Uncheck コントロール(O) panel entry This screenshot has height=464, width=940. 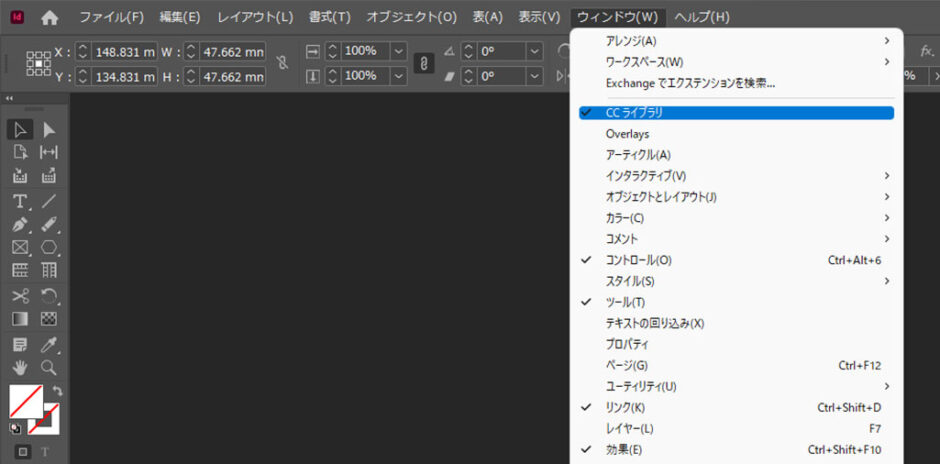(736, 260)
